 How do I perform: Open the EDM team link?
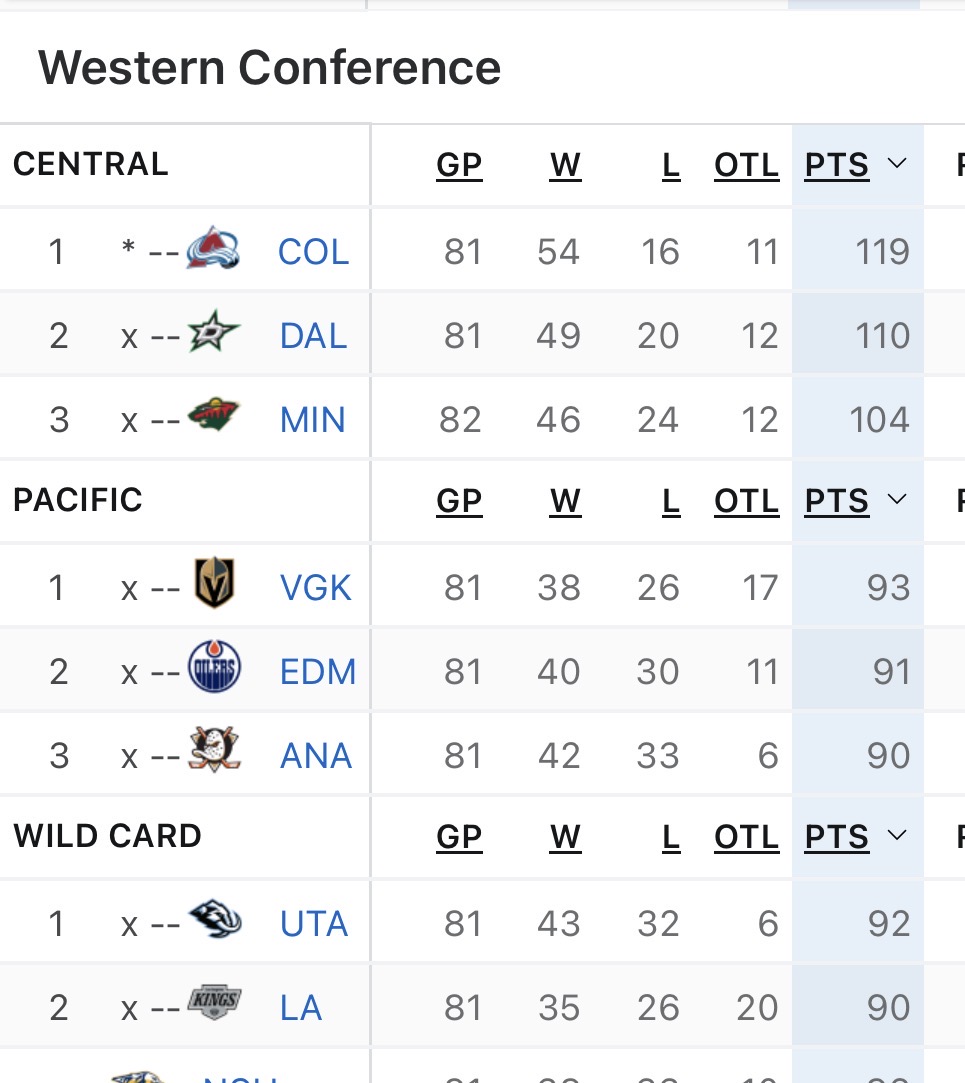318,672
